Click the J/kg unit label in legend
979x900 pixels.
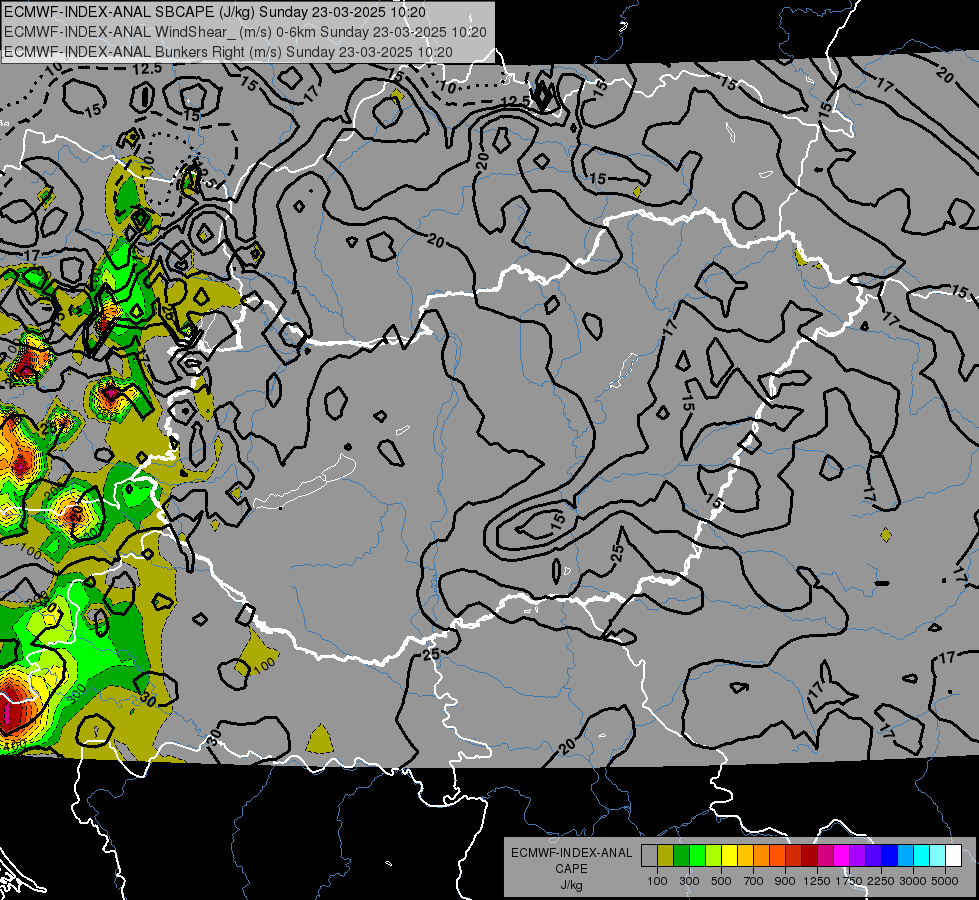pyautogui.click(x=572, y=885)
